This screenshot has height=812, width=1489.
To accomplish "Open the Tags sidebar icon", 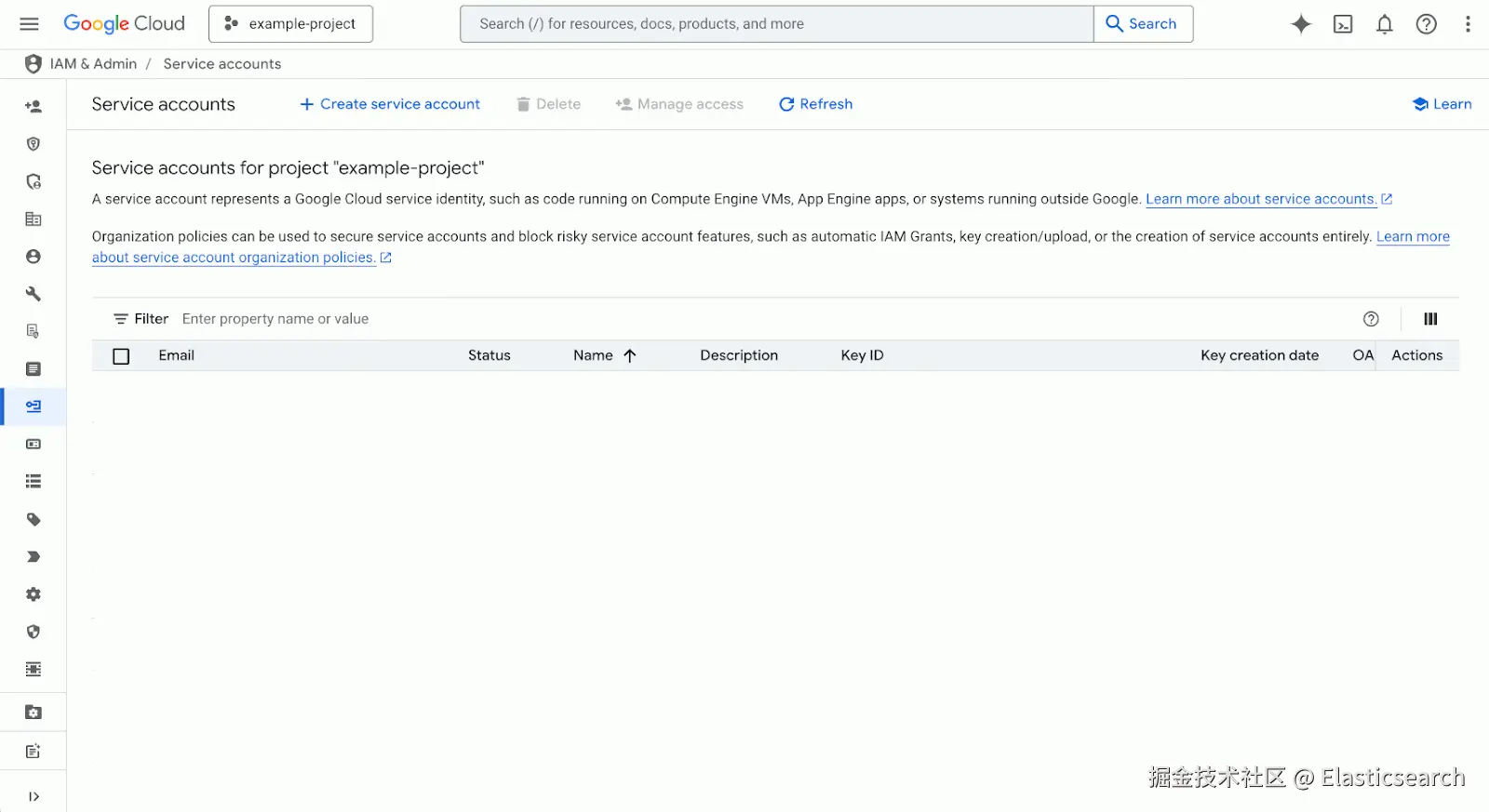I will click(x=34, y=519).
